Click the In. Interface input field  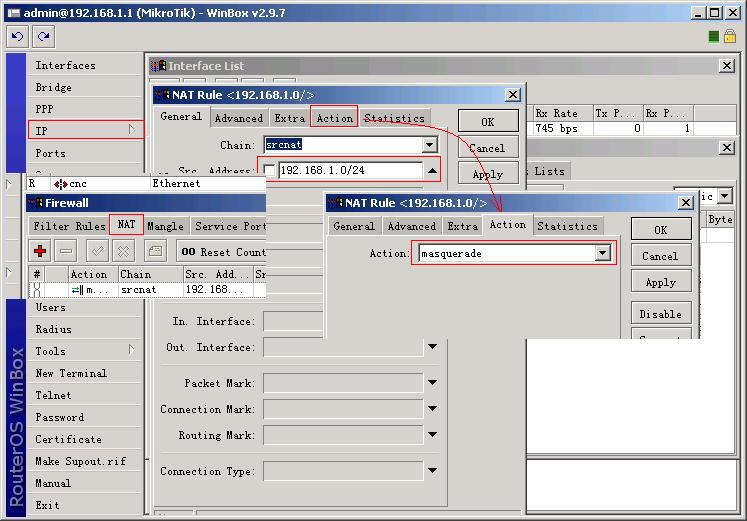click(293, 321)
